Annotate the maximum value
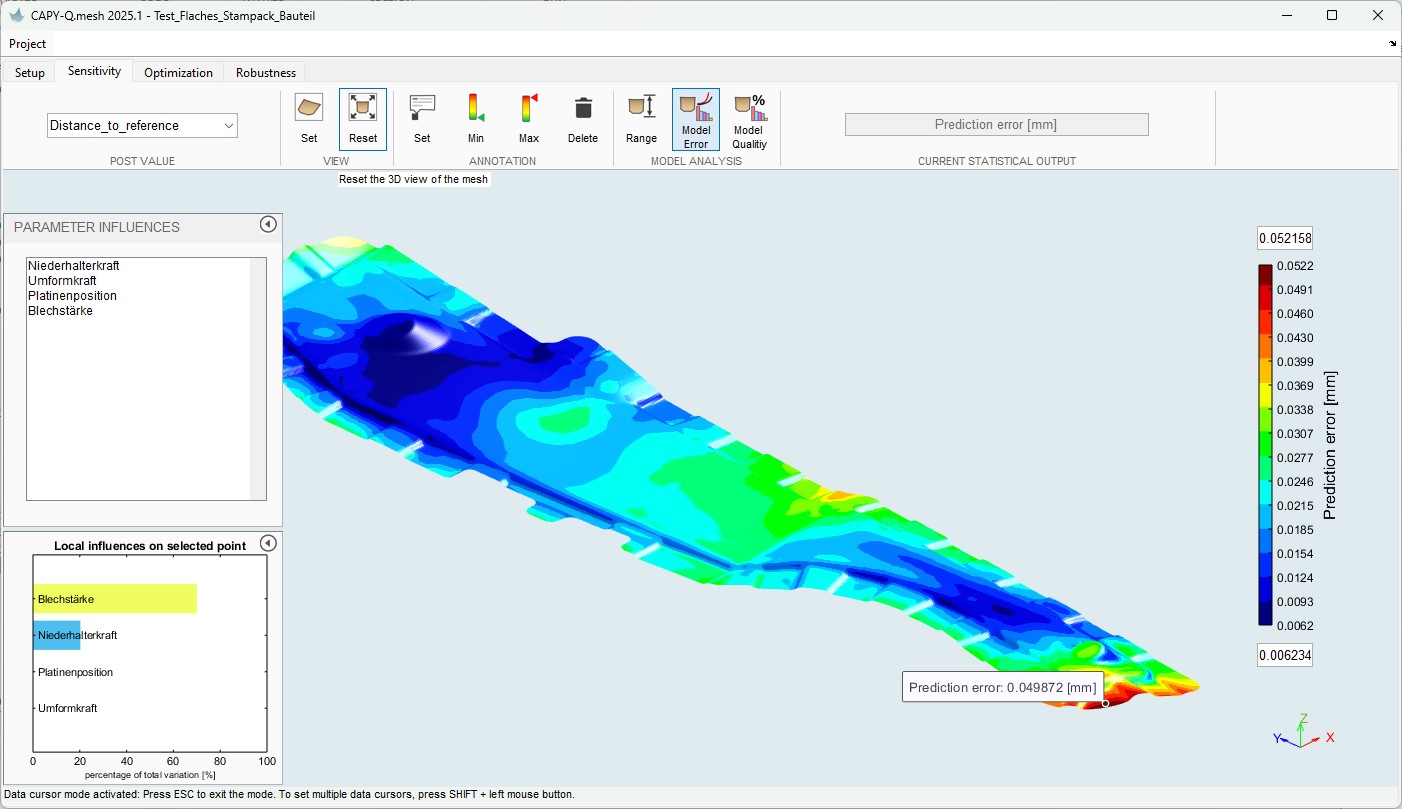The image size is (1402, 809). (529, 119)
